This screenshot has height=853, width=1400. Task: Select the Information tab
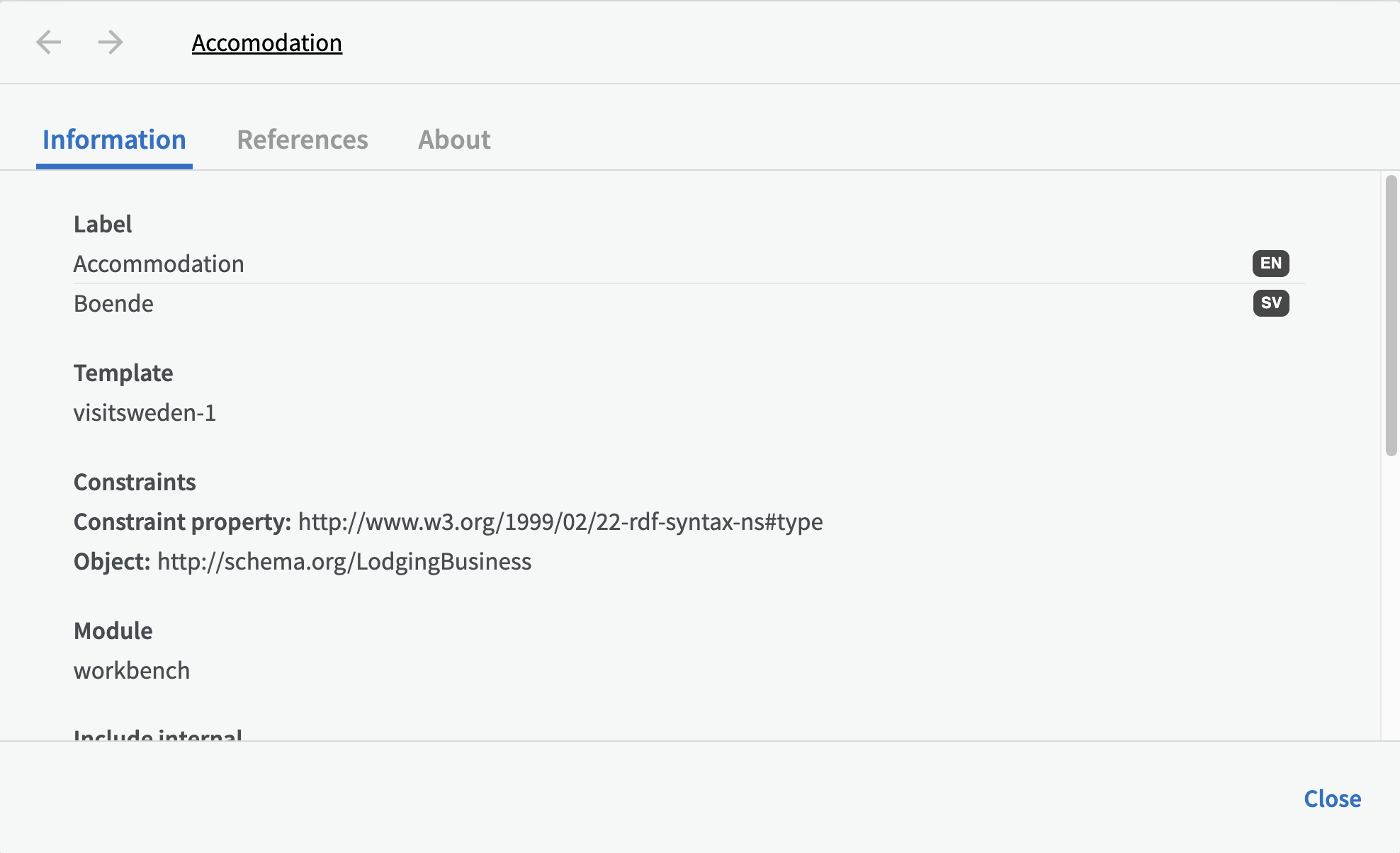click(114, 140)
